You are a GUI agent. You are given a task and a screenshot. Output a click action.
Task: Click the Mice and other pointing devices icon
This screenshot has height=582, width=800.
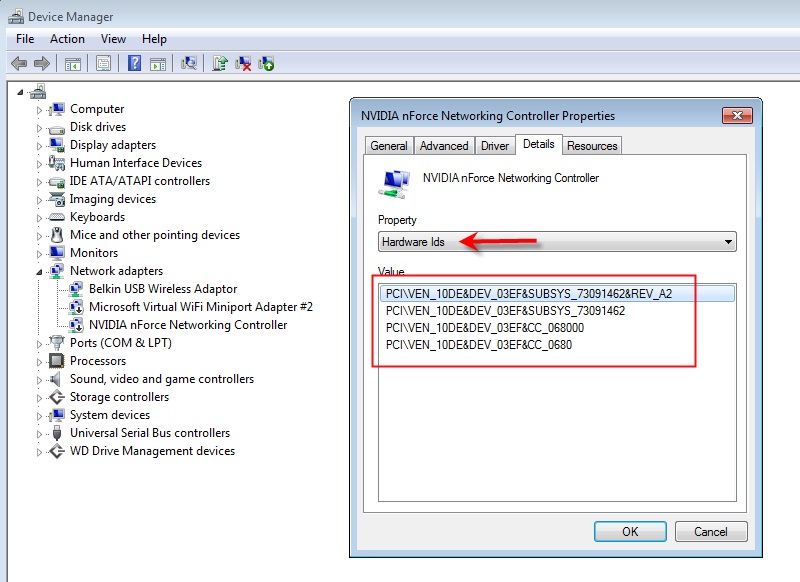[57, 235]
